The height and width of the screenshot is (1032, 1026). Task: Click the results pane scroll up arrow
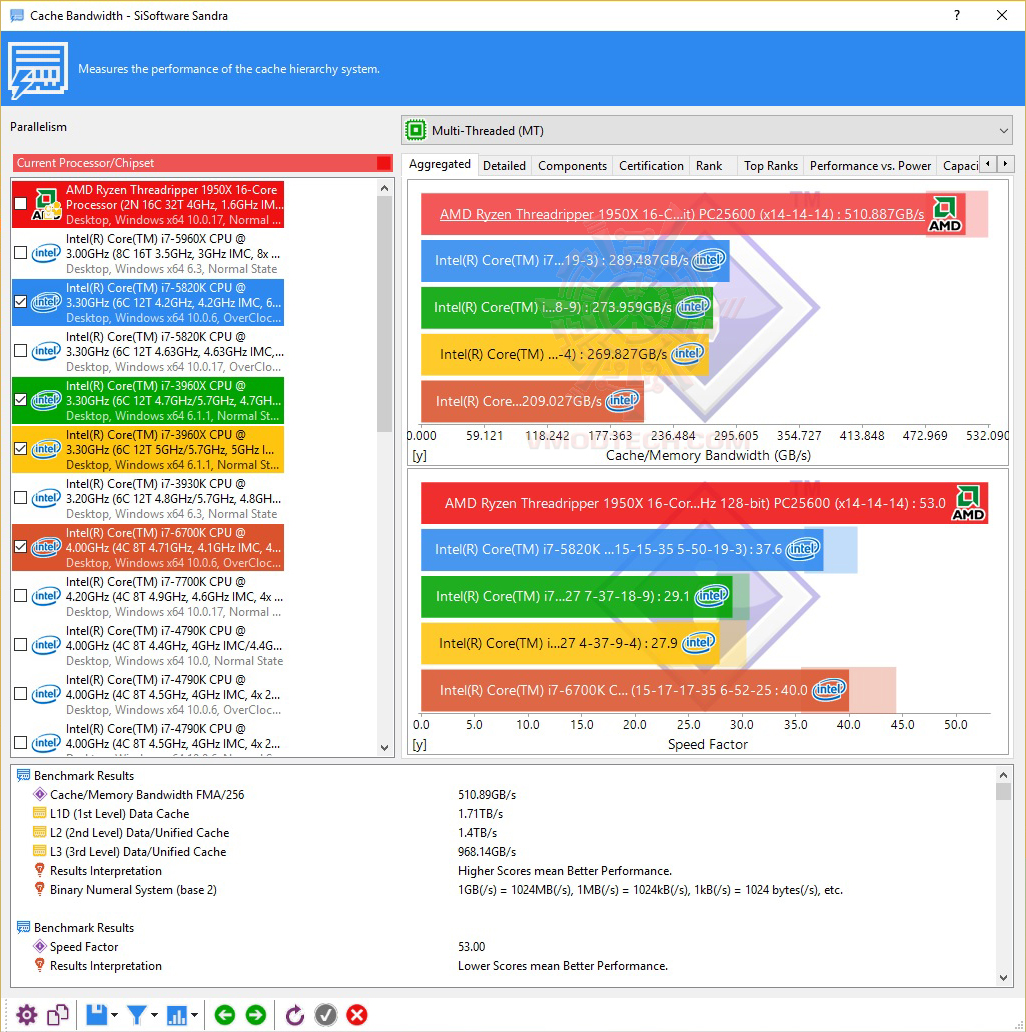[x=1003, y=775]
